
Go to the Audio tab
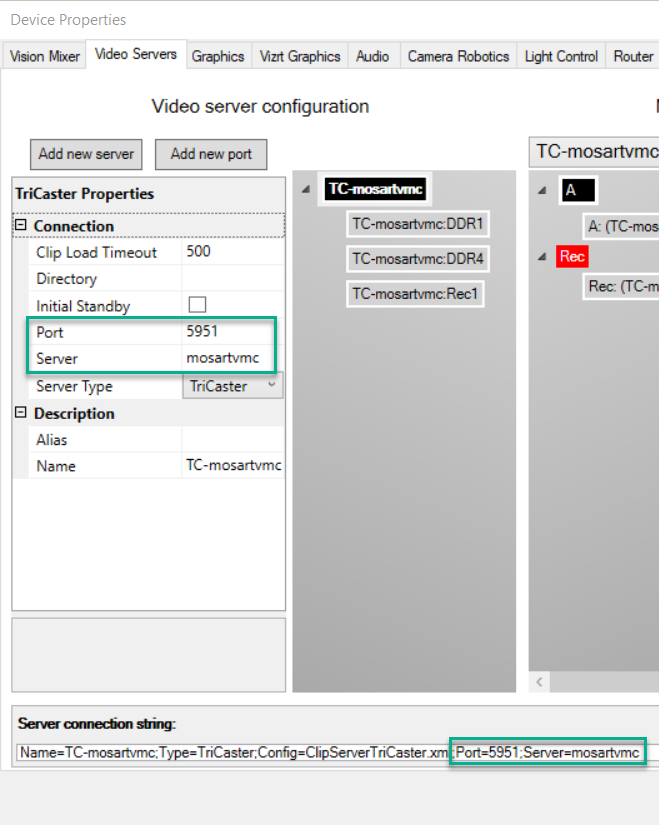pos(373,57)
